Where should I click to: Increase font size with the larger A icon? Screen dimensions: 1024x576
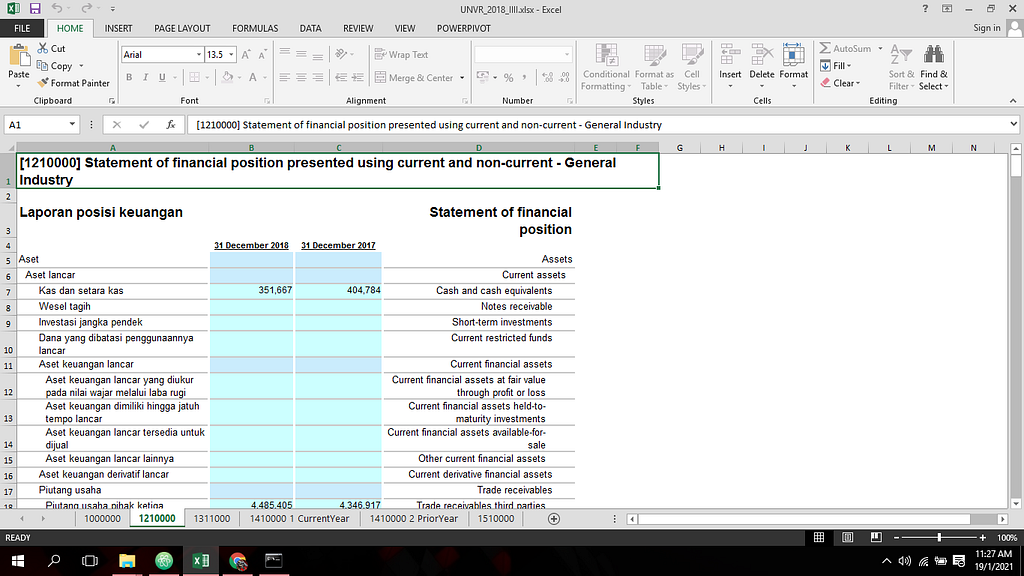246,55
